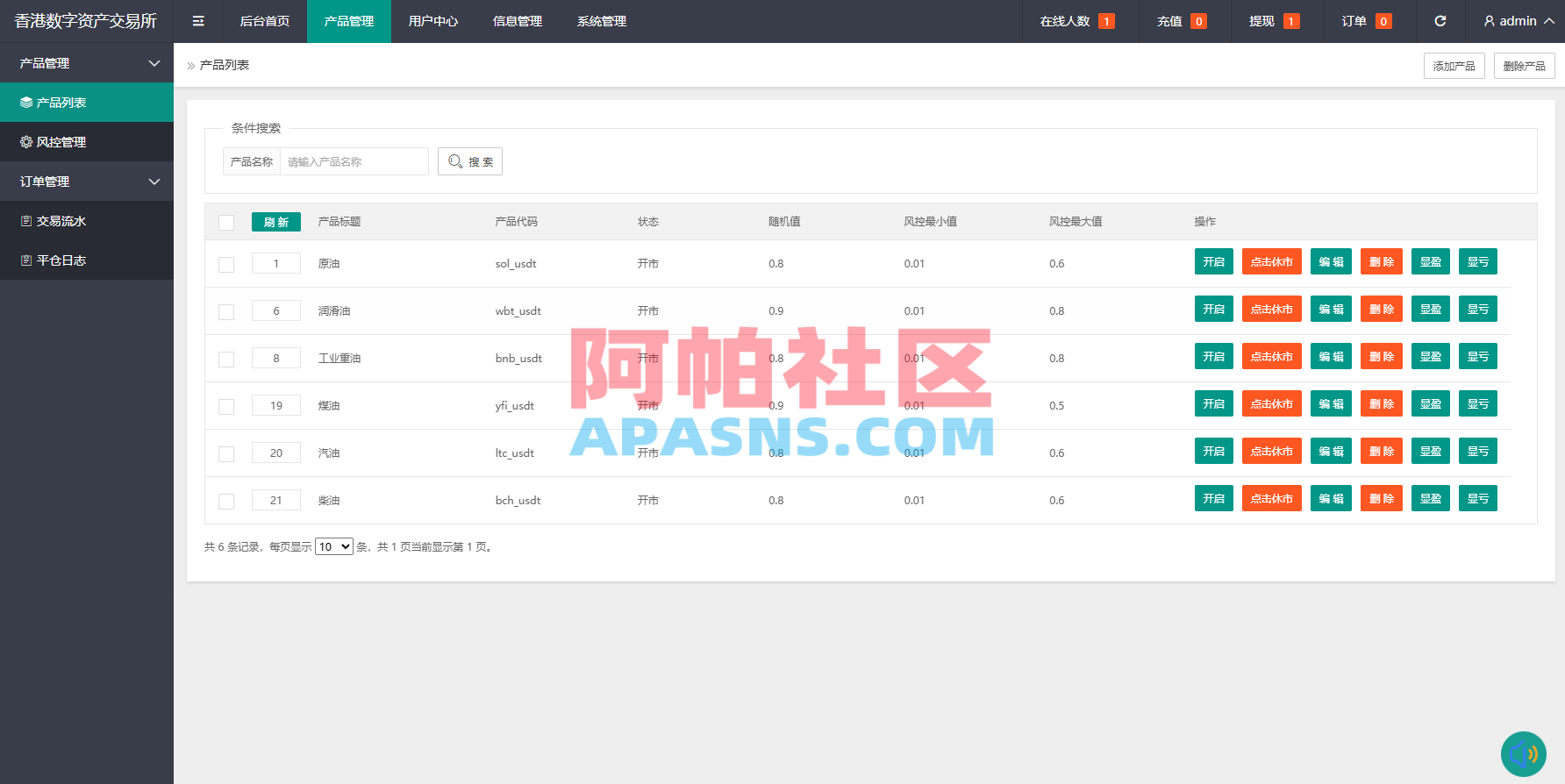Click the refresh icon in top bar

pyautogui.click(x=1440, y=21)
